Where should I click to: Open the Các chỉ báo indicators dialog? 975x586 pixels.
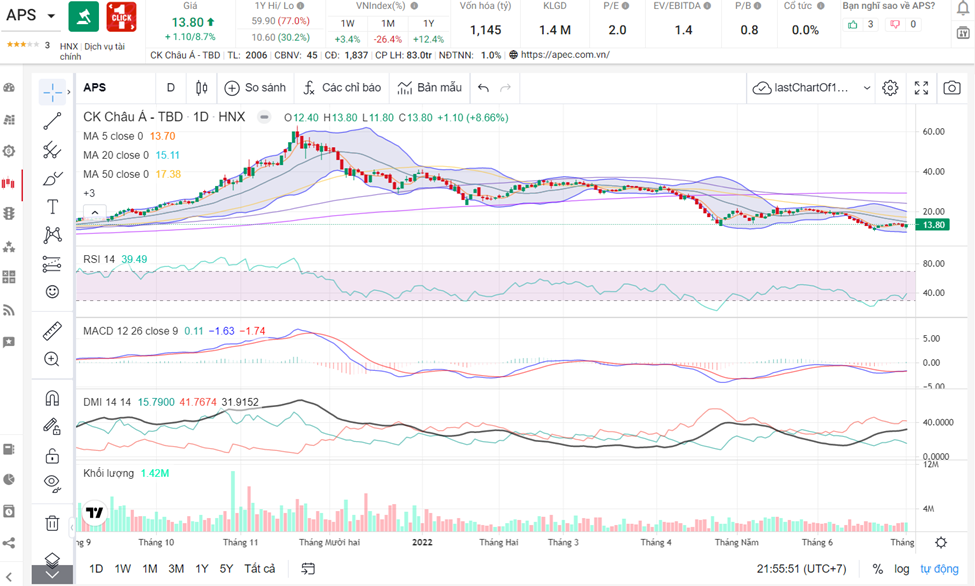tap(343, 88)
